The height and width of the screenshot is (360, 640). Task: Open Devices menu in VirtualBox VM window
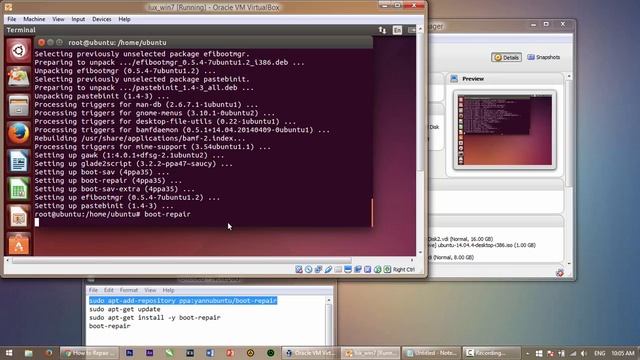102,19
